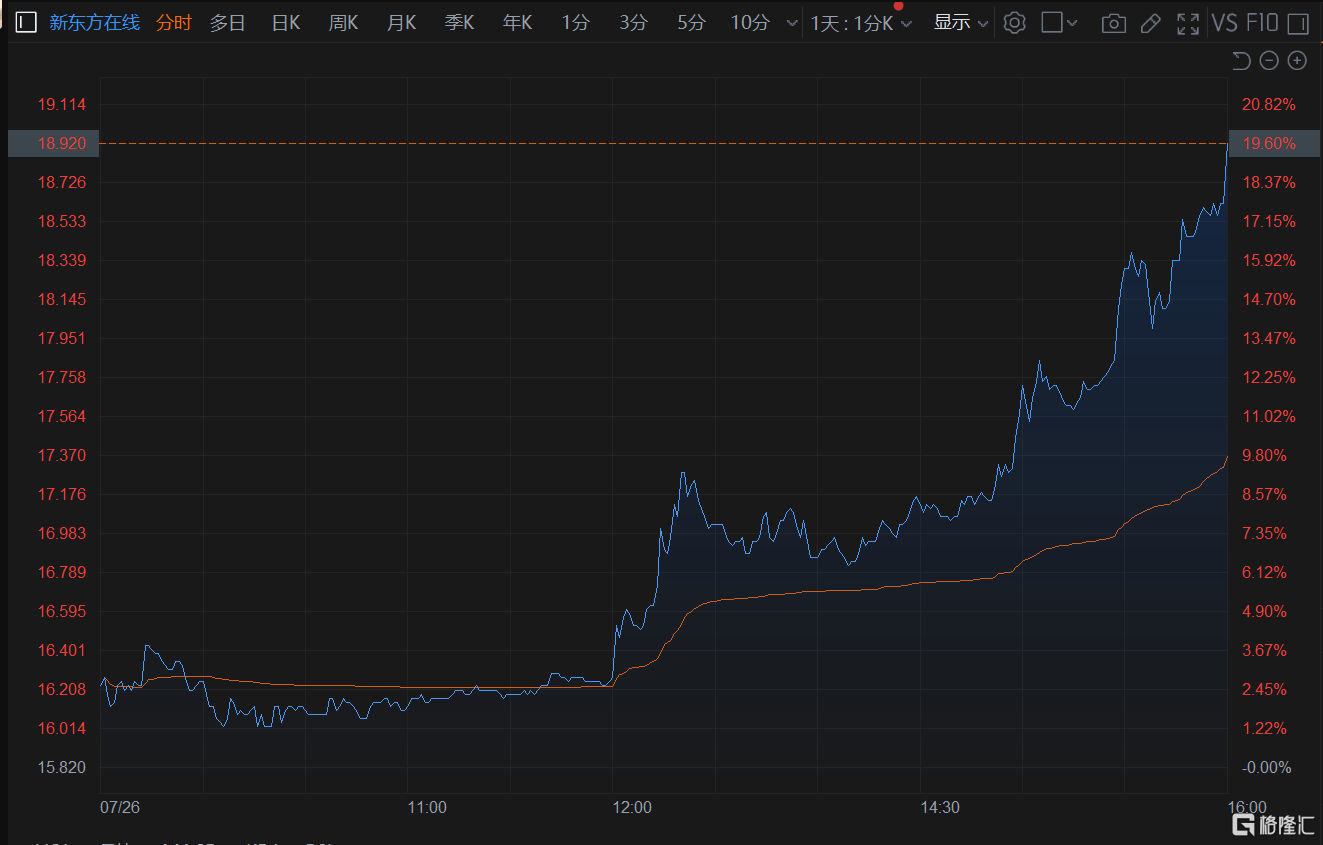Toggle the left sidebar panel icon

(26, 22)
